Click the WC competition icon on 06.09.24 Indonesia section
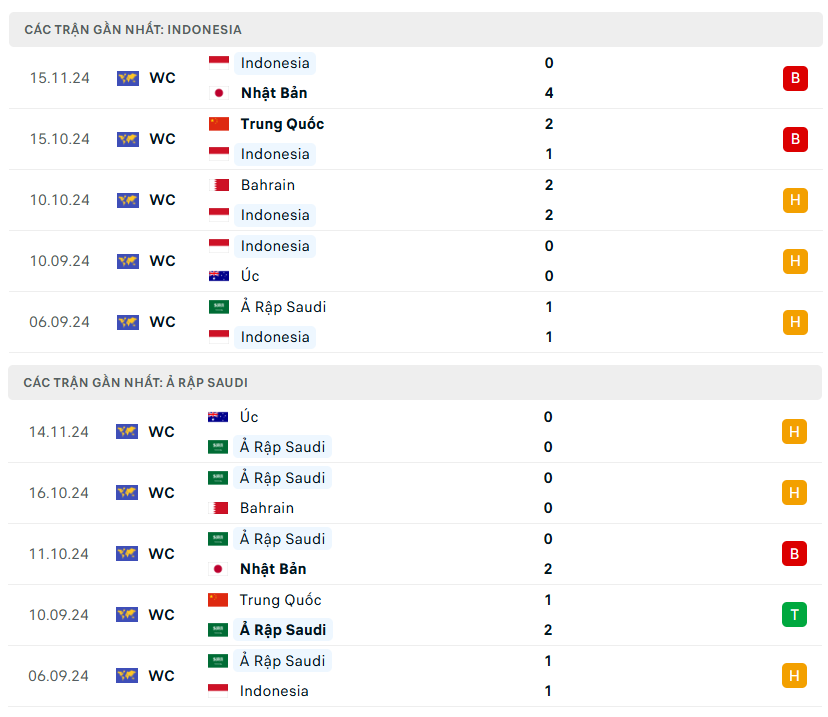Screen dimensions: 828x717 coord(128,322)
